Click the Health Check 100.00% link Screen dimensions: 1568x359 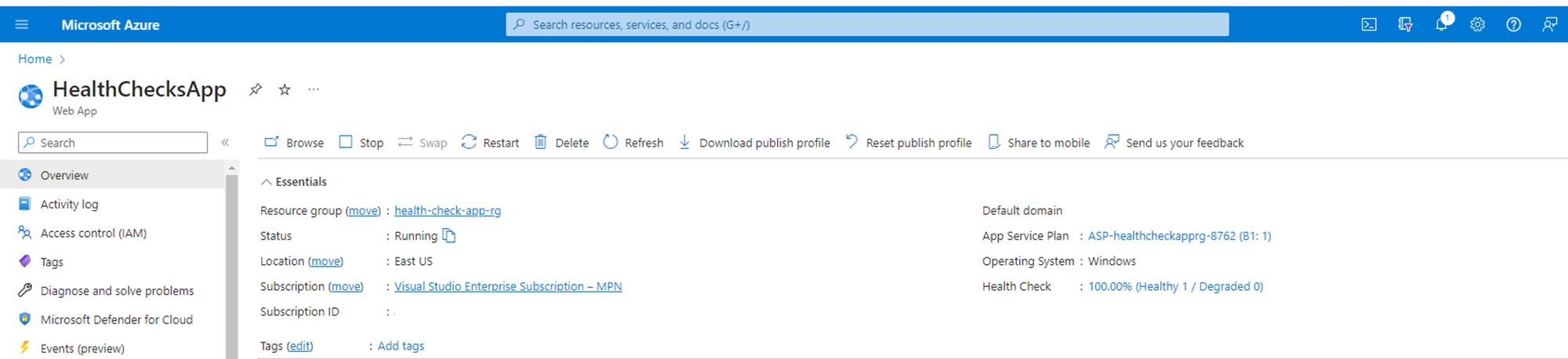(1175, 287)
